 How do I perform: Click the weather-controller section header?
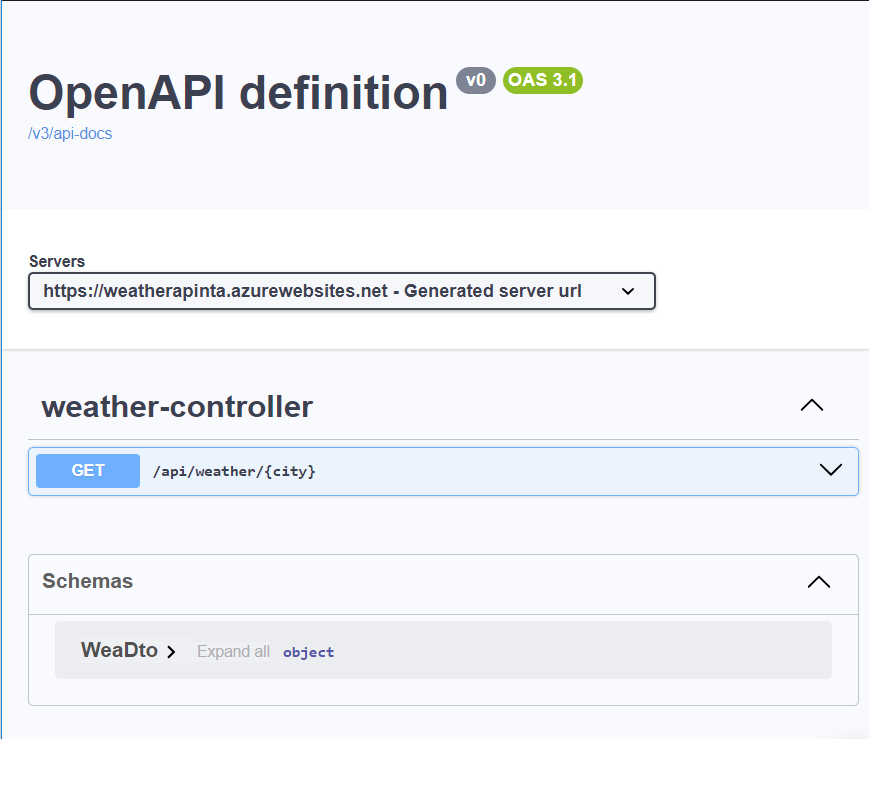pos(176,407)
